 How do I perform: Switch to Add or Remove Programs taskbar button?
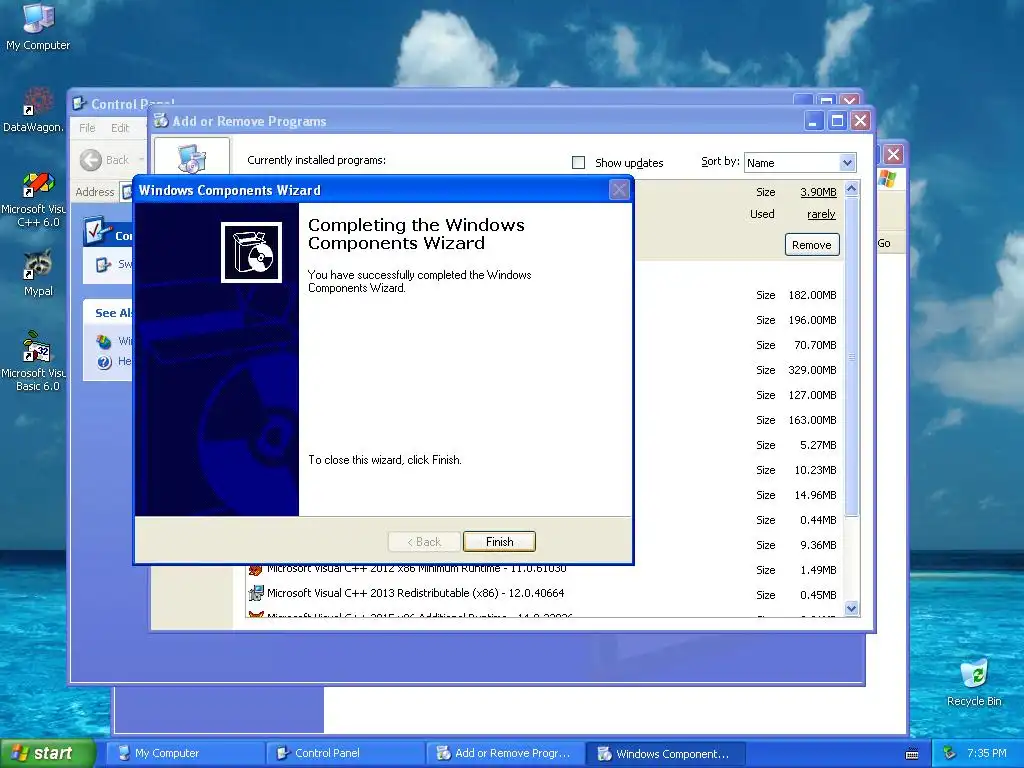point(507,753)
